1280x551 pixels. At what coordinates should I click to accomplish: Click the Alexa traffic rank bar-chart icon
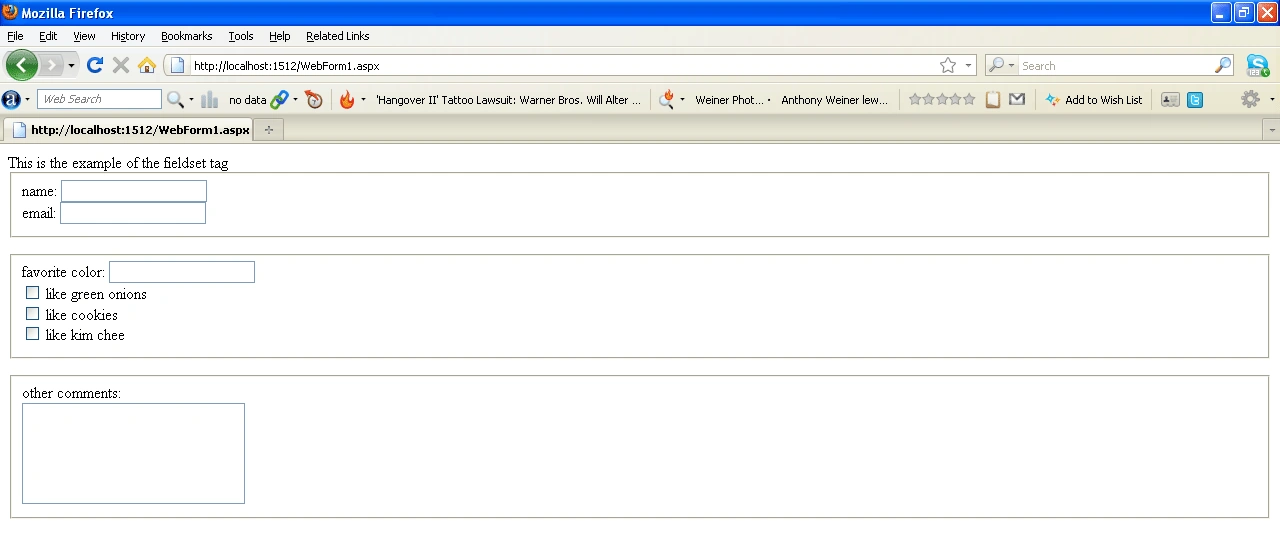210,99
